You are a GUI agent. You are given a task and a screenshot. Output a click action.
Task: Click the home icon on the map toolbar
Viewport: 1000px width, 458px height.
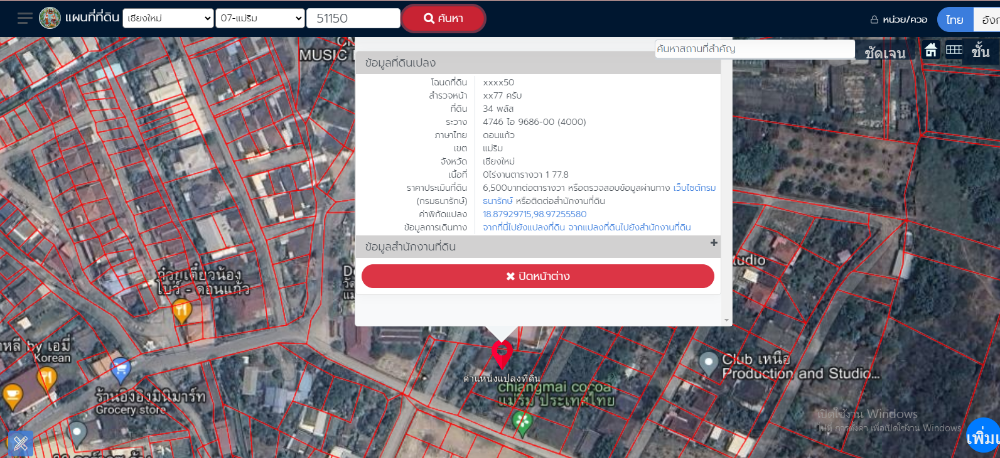pyautogui.click(x=931, y=50)
